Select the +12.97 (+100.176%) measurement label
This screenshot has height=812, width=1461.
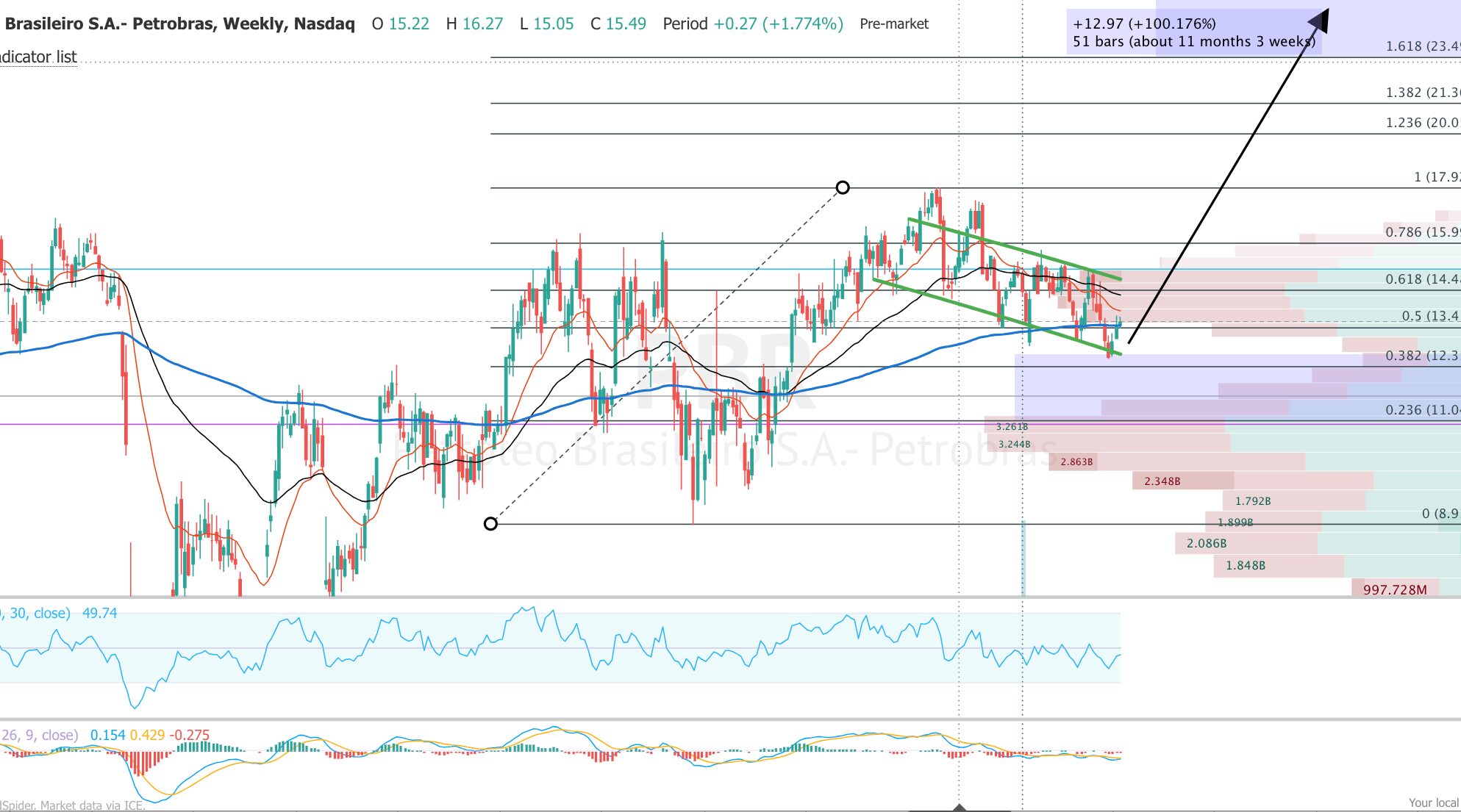pyautogui.click(x=1144, y=24)
